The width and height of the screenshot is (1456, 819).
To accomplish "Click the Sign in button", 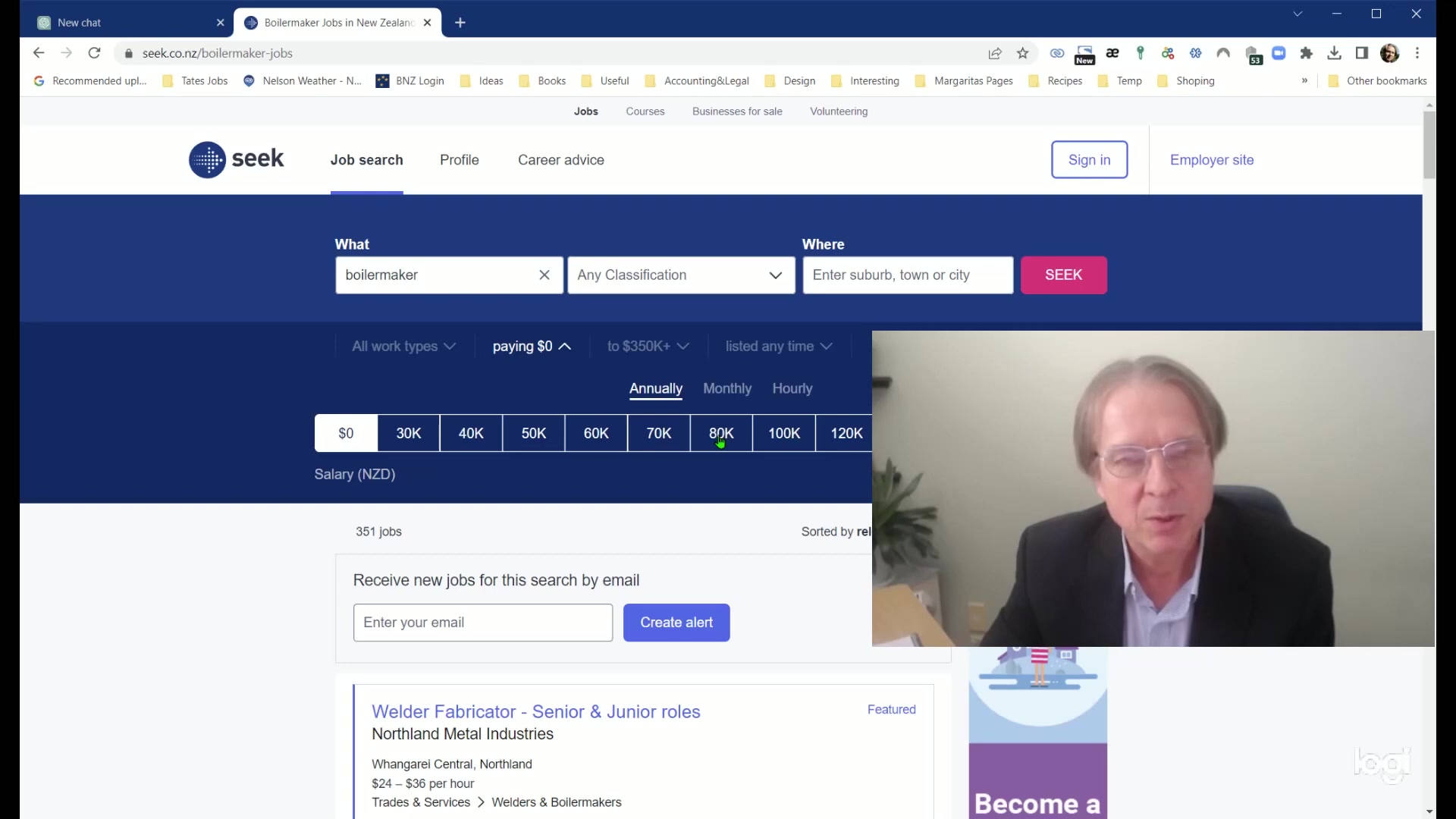I will click(1089, 160).
